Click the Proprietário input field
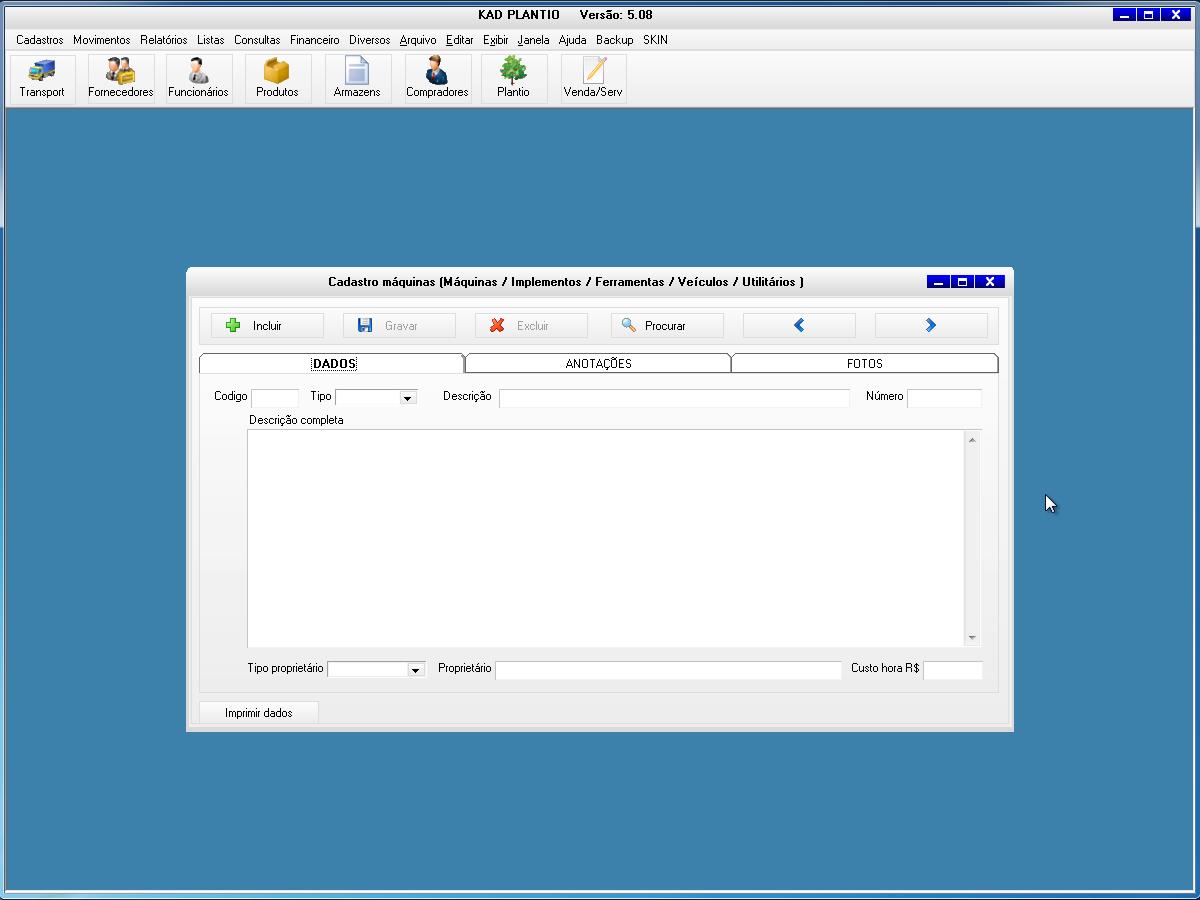This screenshot has height=900, width=1200. [668, 670]
